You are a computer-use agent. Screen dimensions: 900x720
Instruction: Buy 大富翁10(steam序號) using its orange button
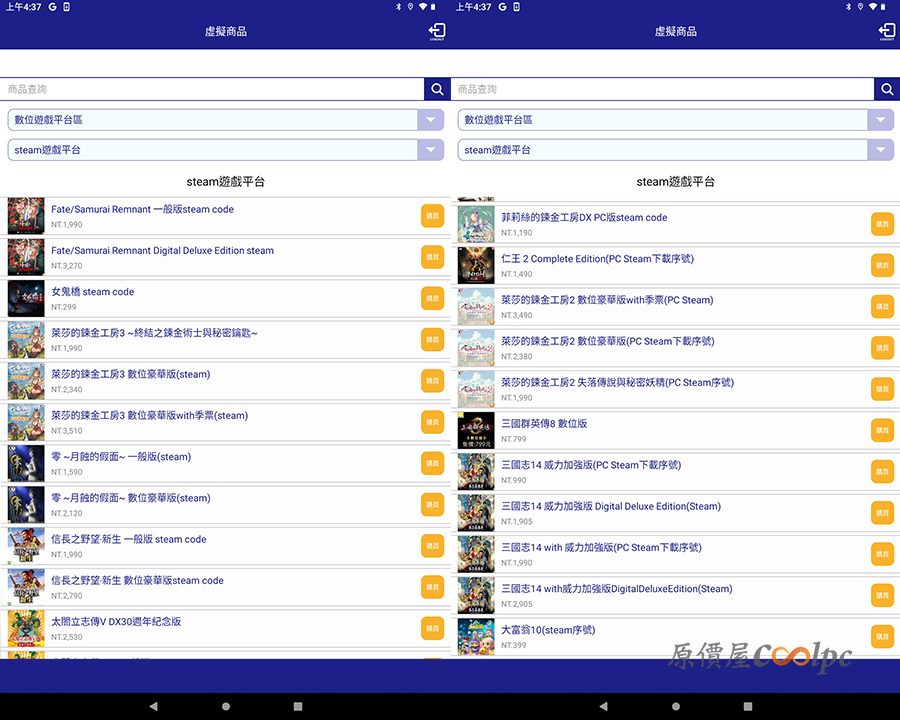tap(882, 636)
